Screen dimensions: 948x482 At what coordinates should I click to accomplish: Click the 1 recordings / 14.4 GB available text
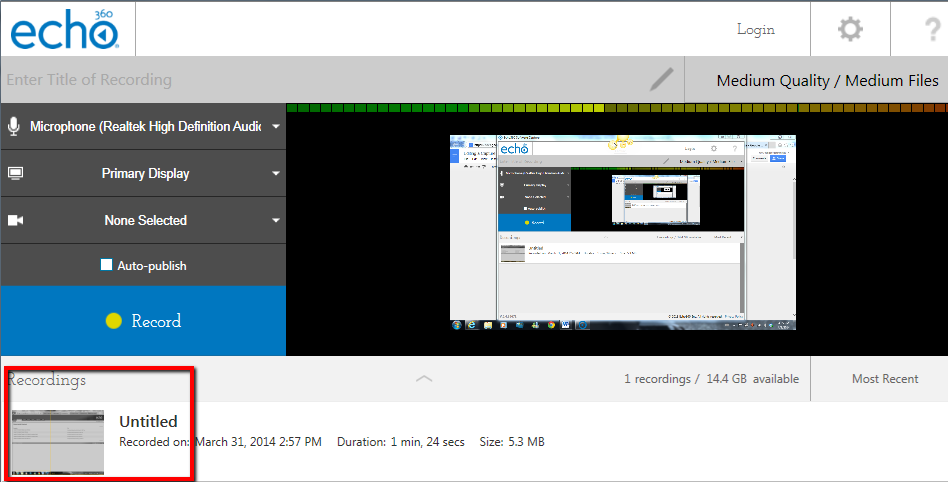click(711, 379)
